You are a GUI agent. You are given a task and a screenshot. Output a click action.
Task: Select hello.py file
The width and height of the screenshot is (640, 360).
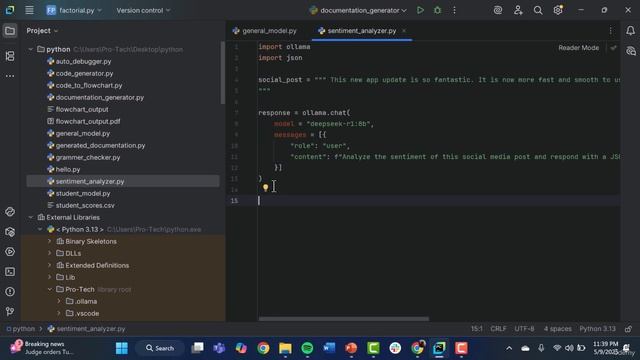click(x=68, y=169)
